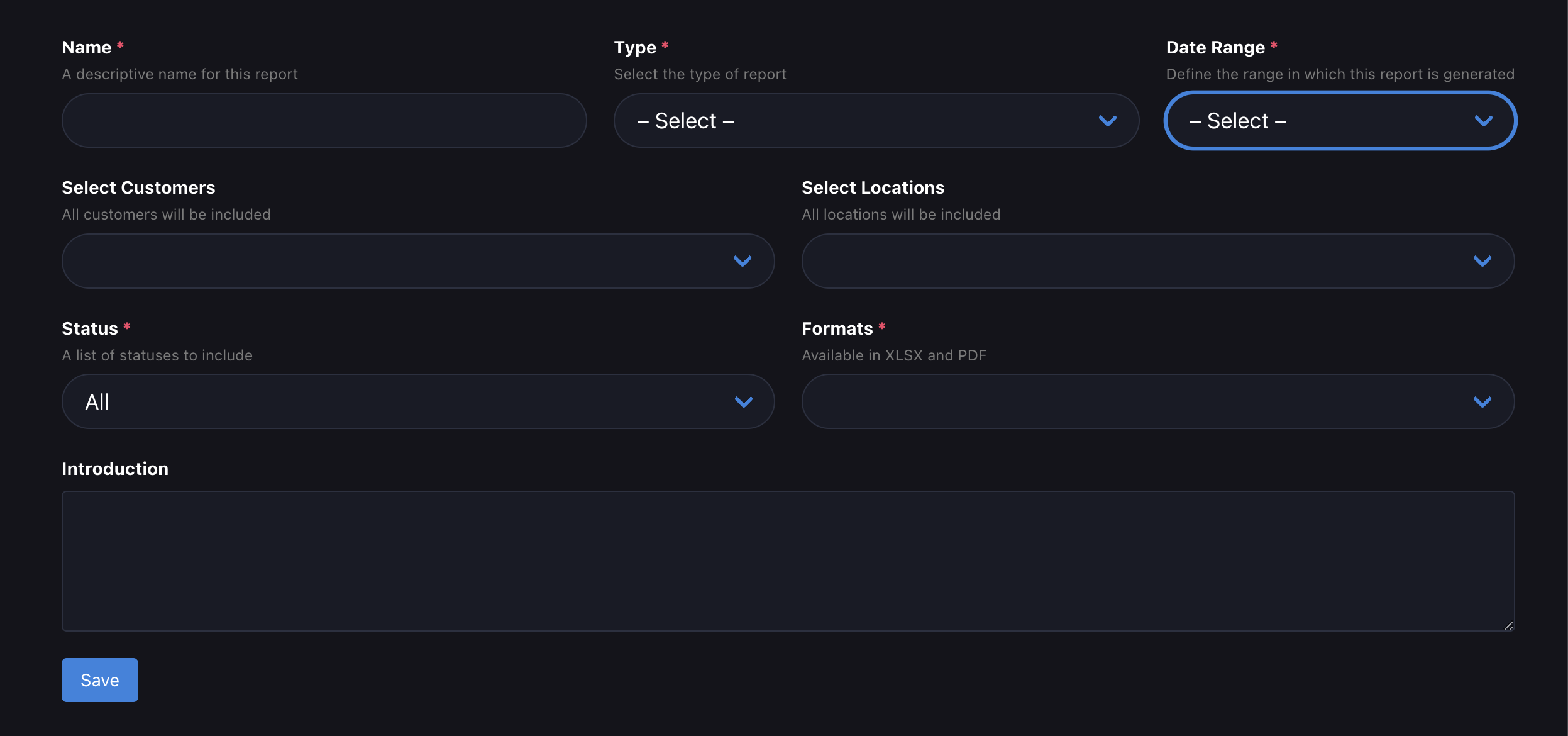
Task: Click the Introduction textarea resize handle
Action: [1508, 625]
